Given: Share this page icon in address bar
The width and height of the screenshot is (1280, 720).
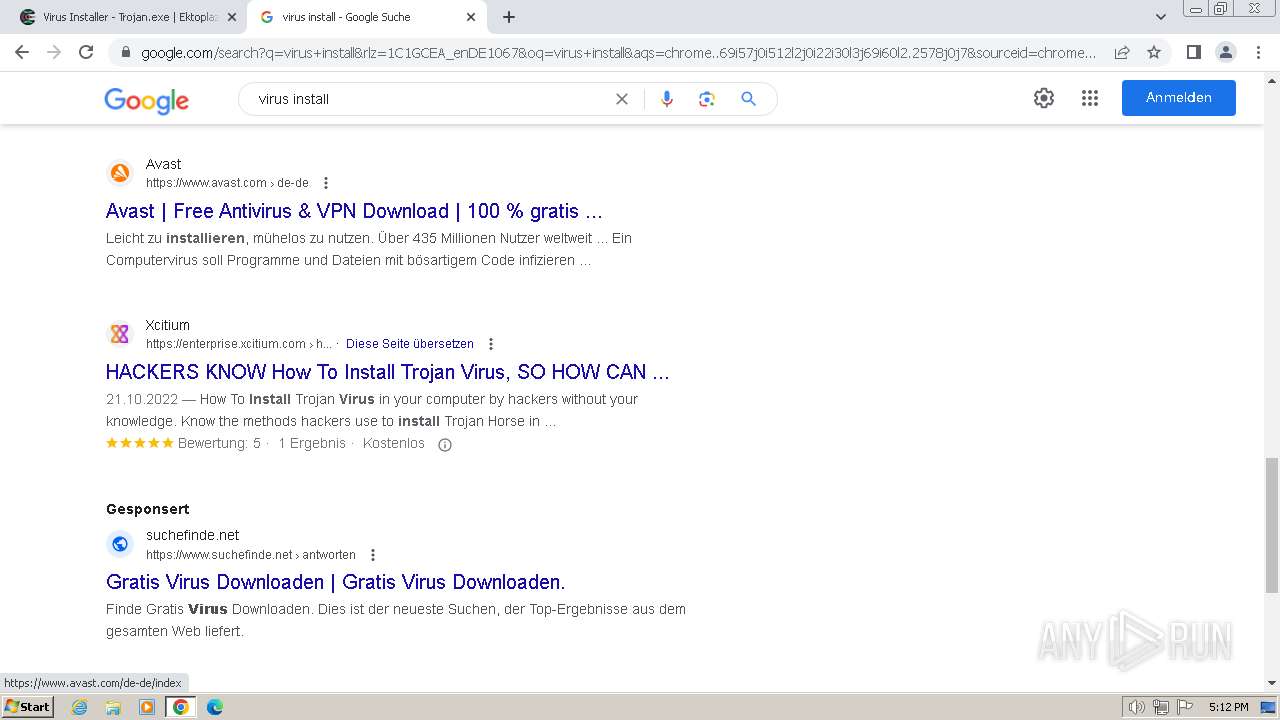Looking at the screenshot, I should pyautogui.click(x=1122, y=52).
